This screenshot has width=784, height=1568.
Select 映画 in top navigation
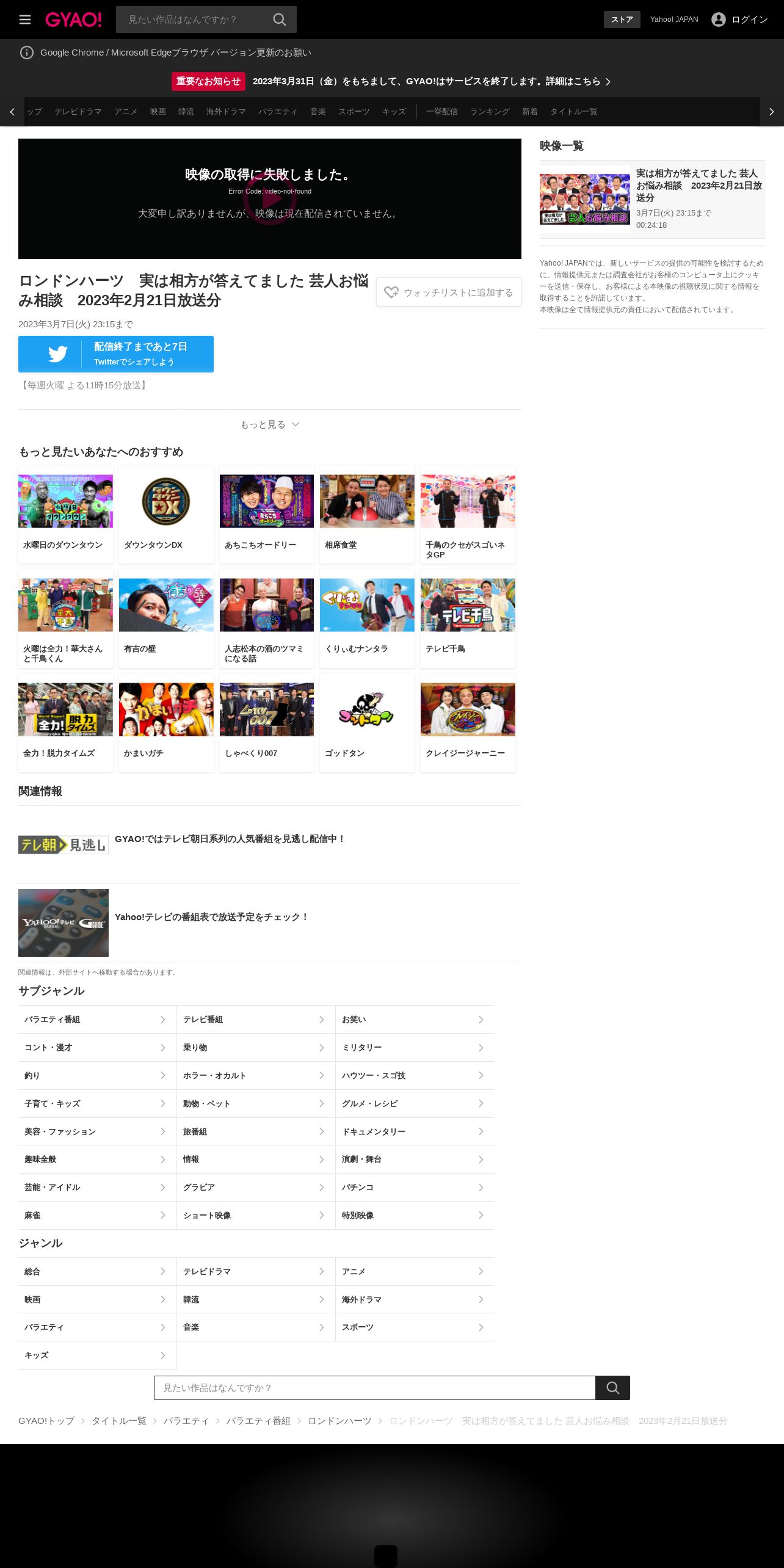[x=158, y=112]
